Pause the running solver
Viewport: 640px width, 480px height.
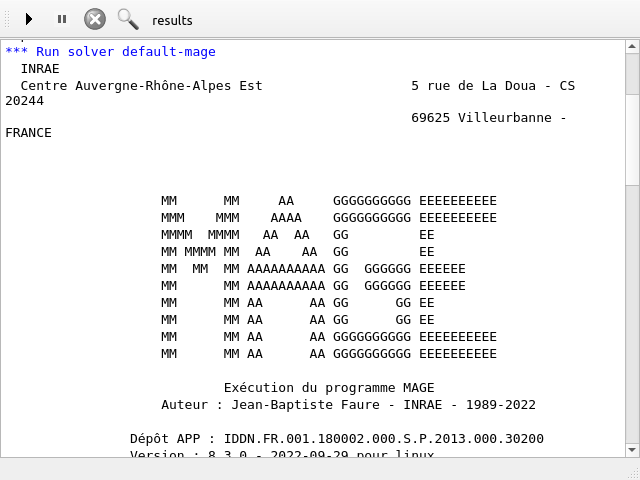[x=62, y=19]
